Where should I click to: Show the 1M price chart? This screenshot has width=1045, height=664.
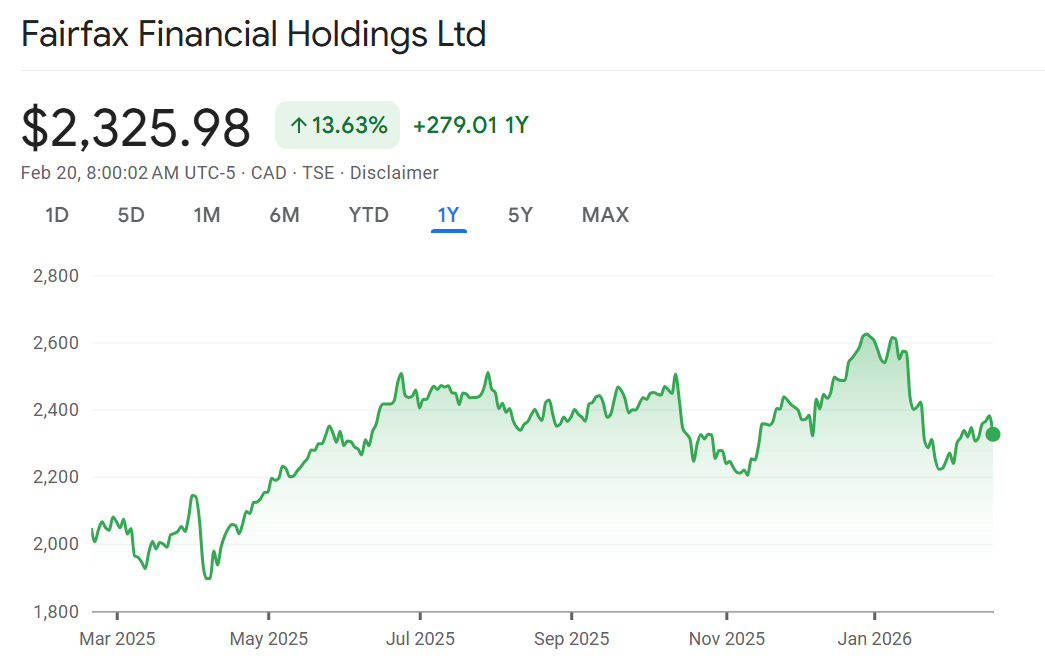[207, 215]
